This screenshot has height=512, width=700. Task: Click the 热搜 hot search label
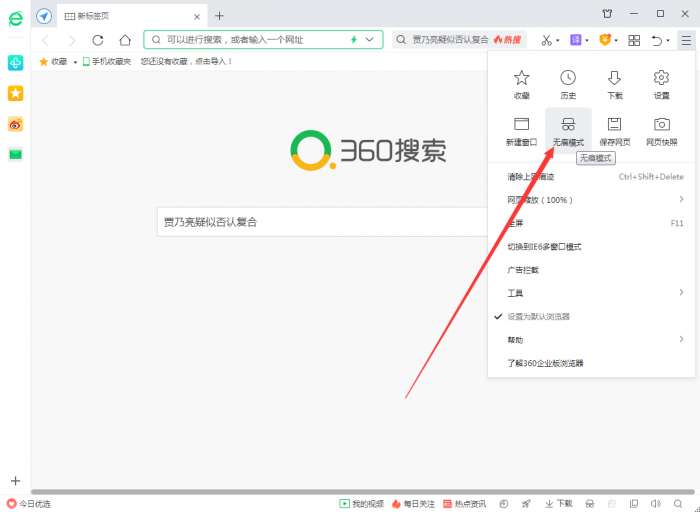(x=508, y=40)
